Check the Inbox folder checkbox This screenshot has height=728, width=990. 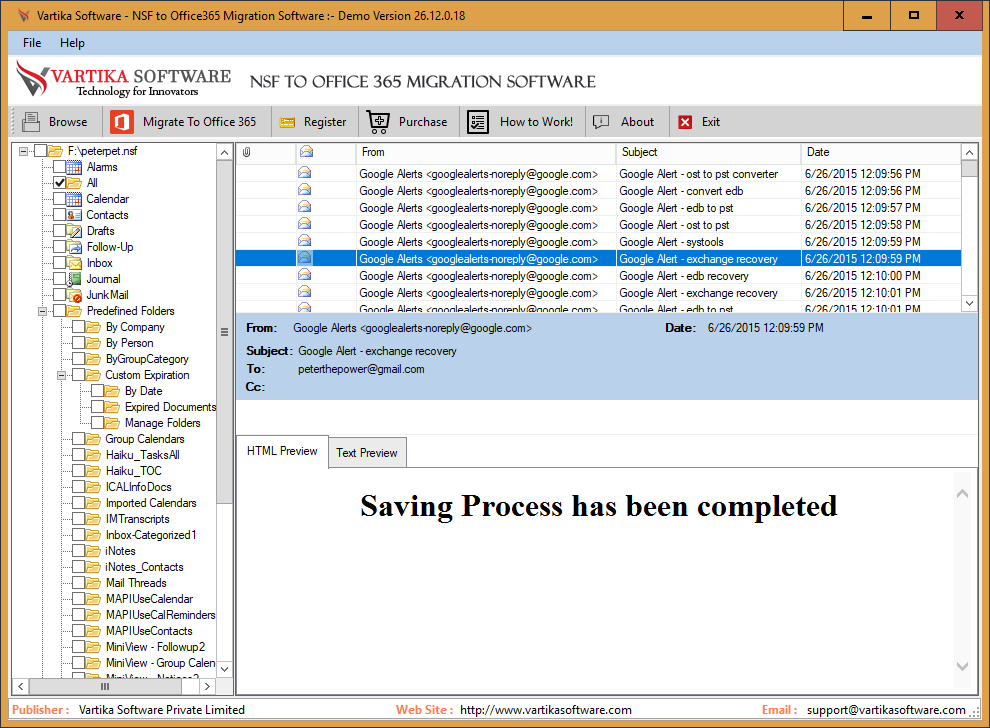click(59, 263)
